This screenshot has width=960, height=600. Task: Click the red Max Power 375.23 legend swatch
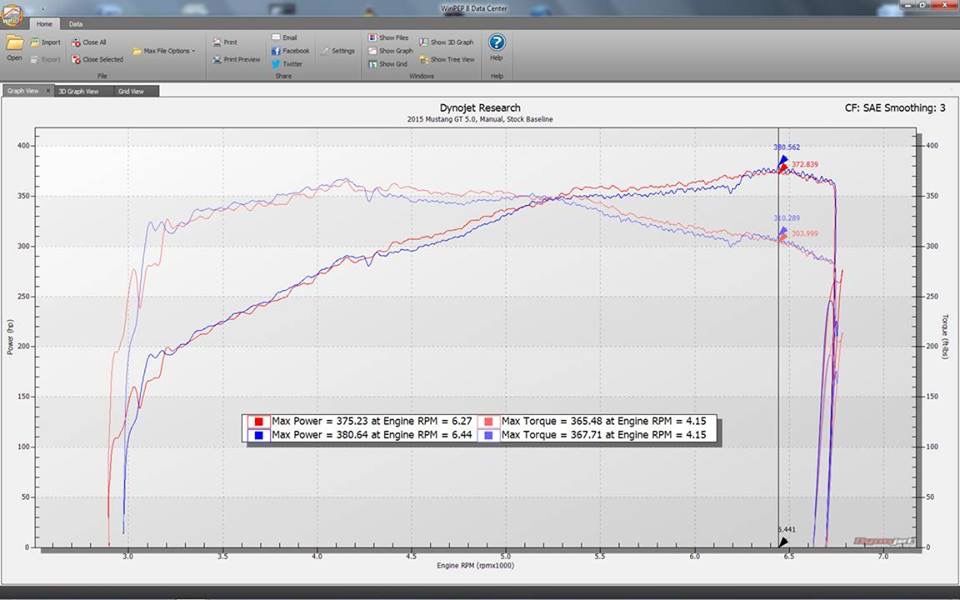pyautogui.click(x=258, y=421)
